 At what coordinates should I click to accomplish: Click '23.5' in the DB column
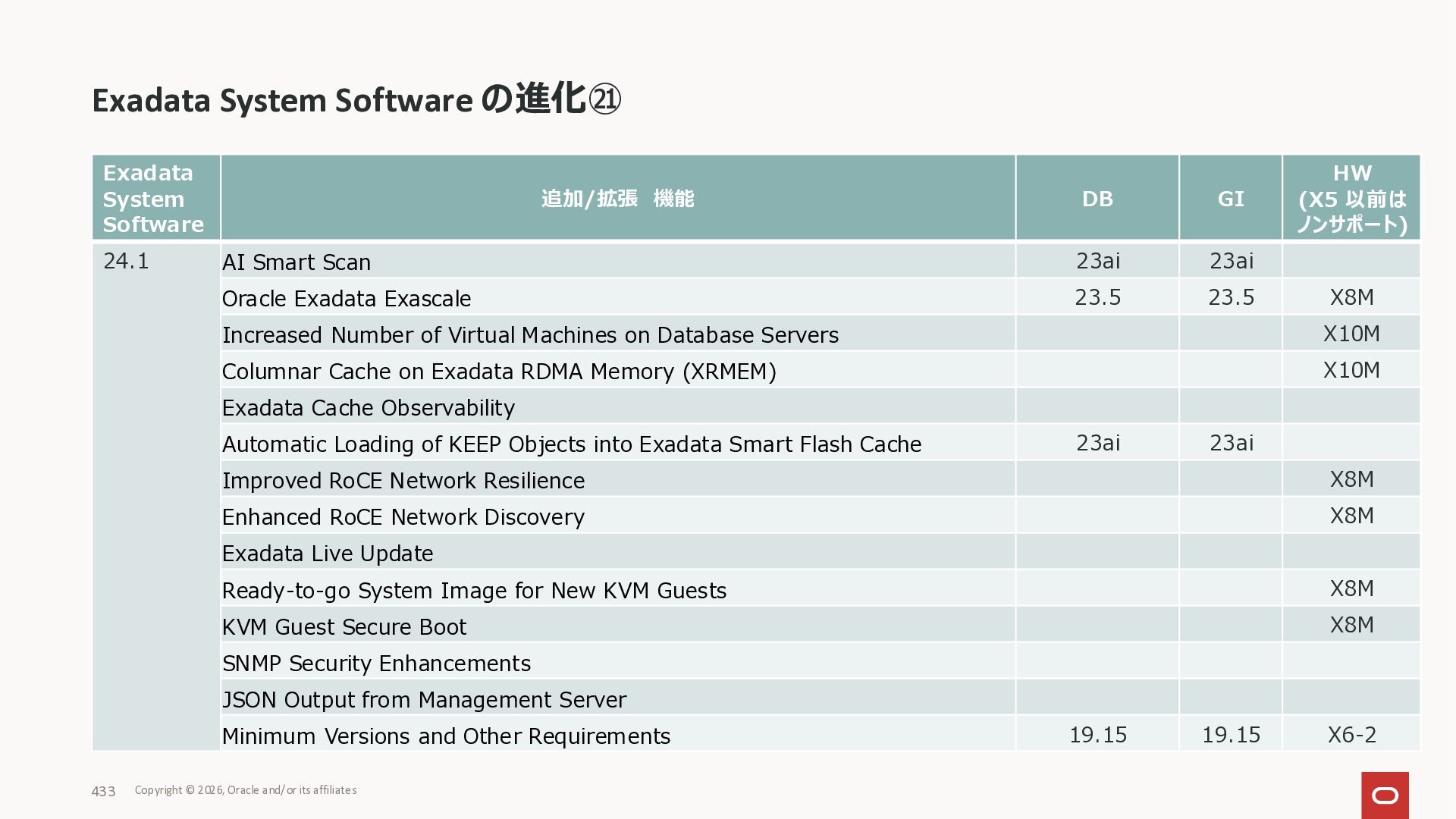click(1097, 297)
